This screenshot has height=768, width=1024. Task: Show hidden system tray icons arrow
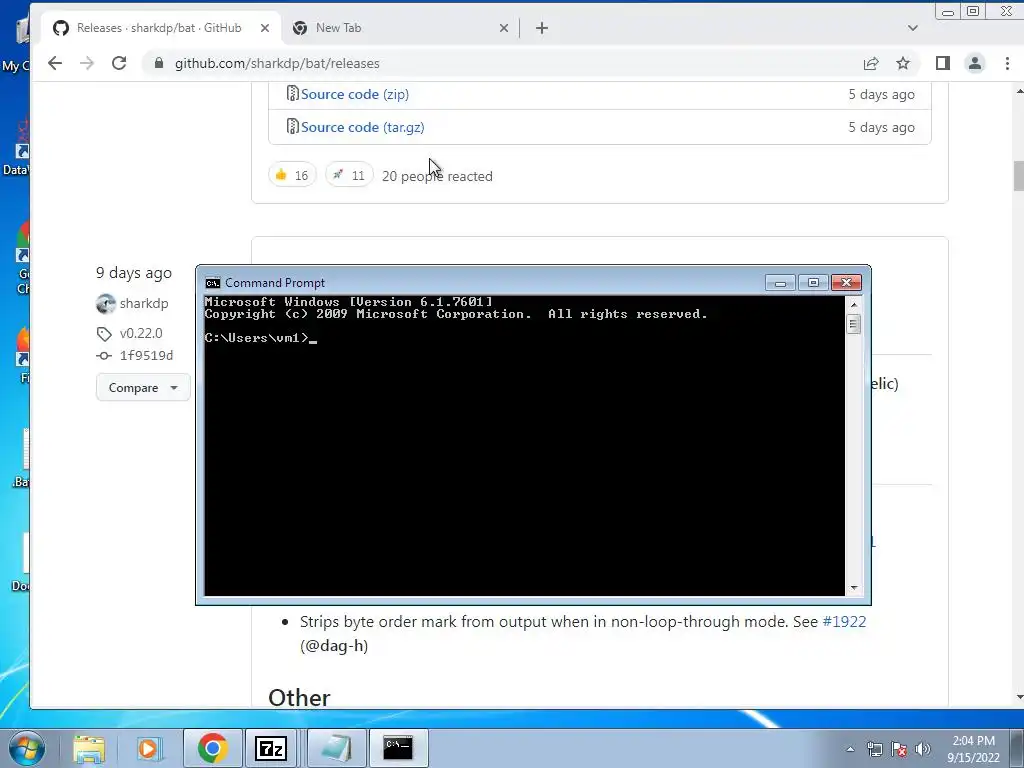pyautogui.click(x=850, y=749)
